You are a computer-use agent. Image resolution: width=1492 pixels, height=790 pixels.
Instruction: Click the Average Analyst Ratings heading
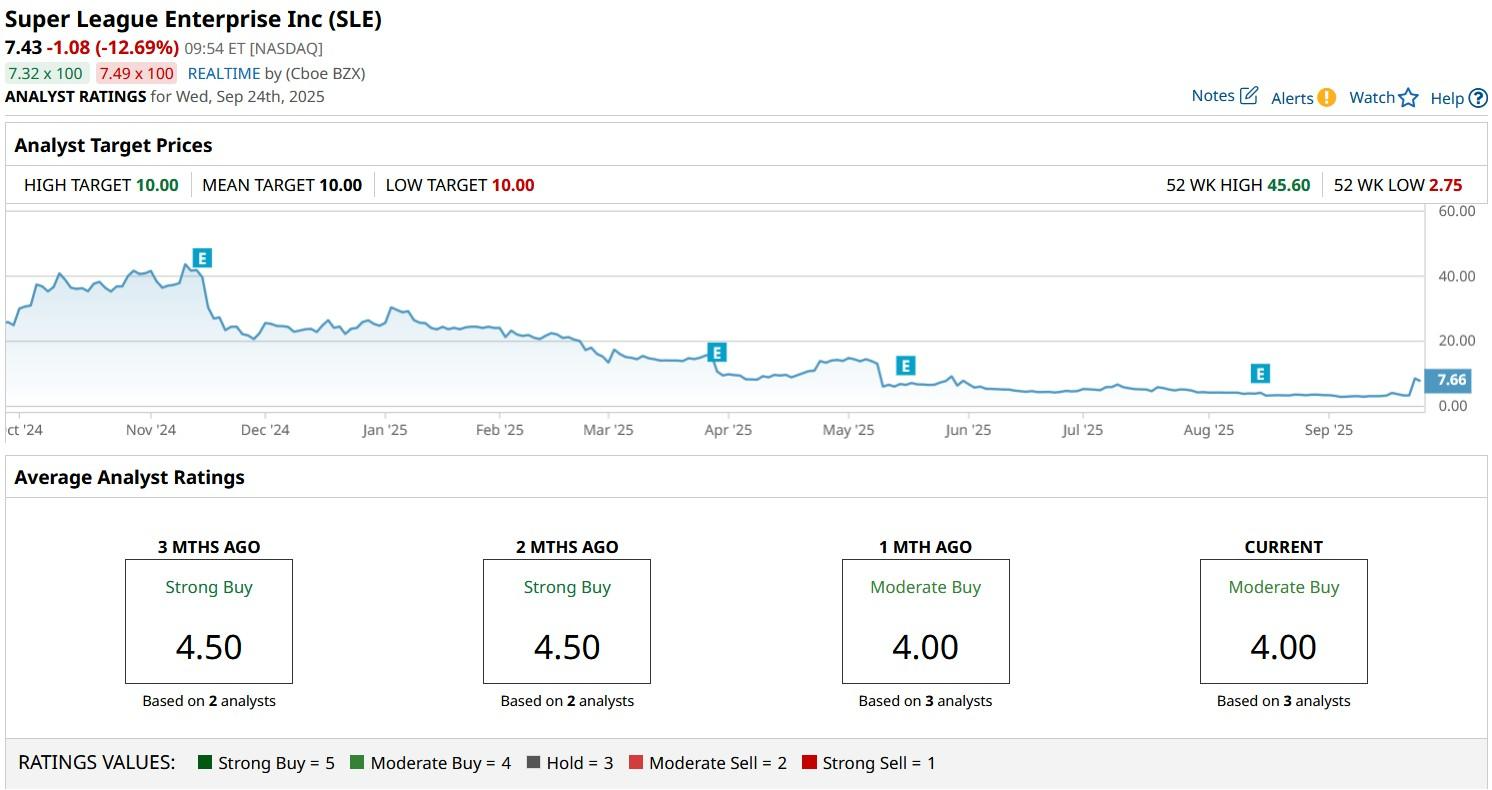coord(129,477)
